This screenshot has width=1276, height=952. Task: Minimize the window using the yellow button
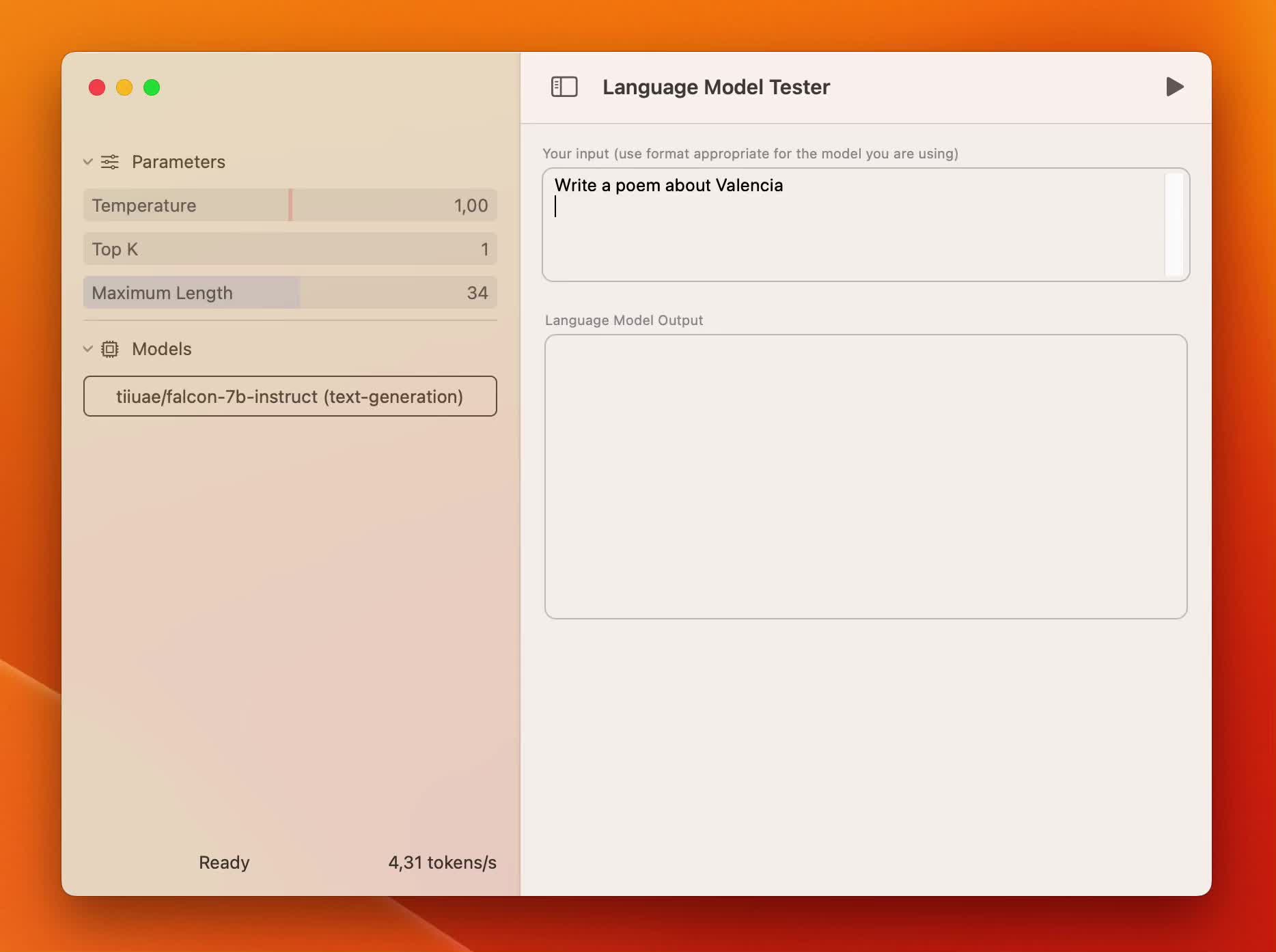pyautogui.click(x=124, y=87)
